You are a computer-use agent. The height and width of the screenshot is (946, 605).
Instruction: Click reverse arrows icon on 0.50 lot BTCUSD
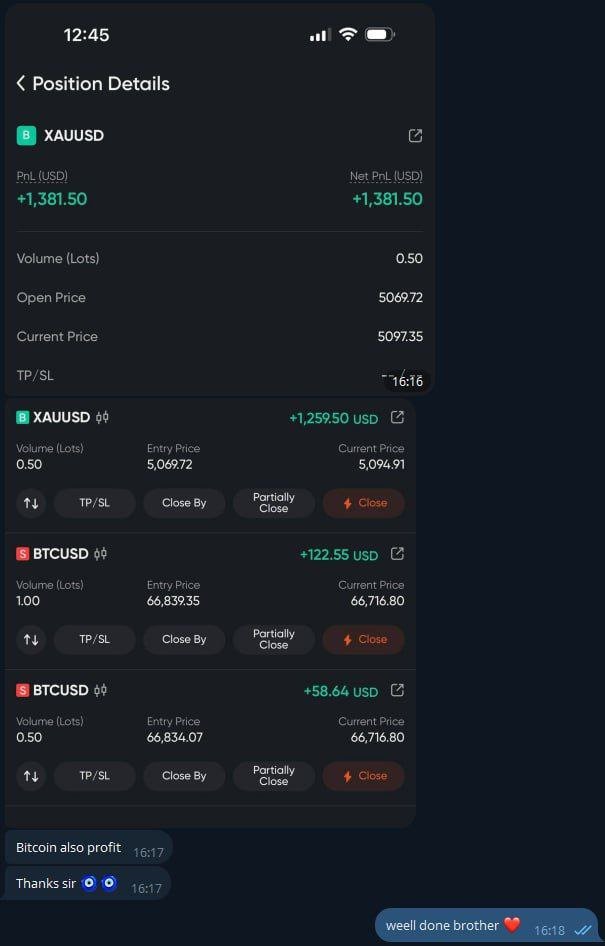(x=31, y=776)
